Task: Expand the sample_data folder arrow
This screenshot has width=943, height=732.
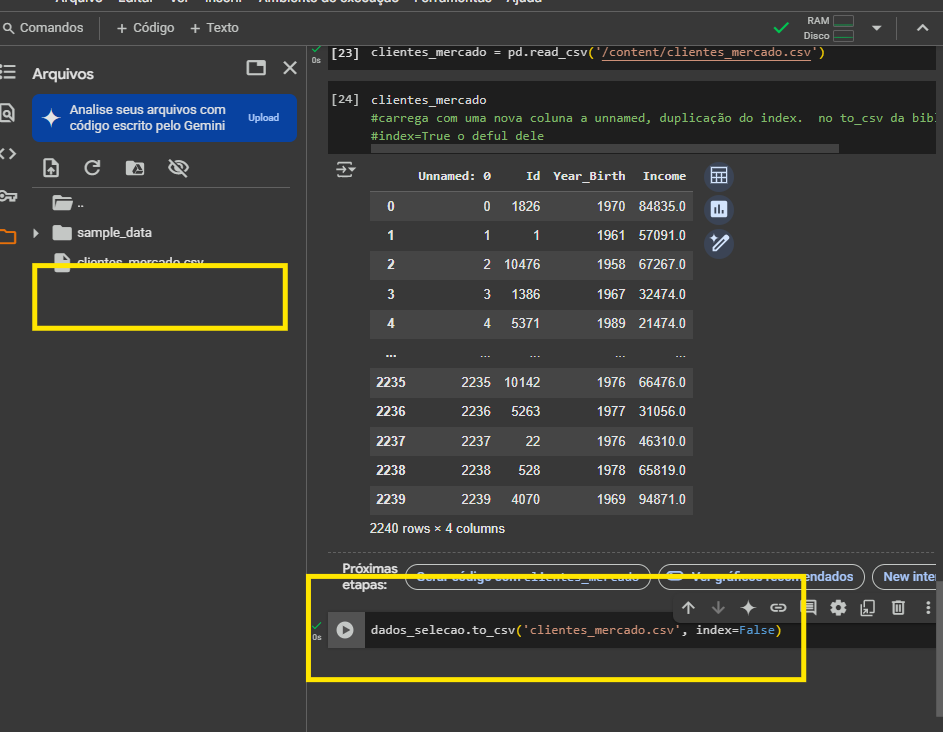Action: click(36, 233)
